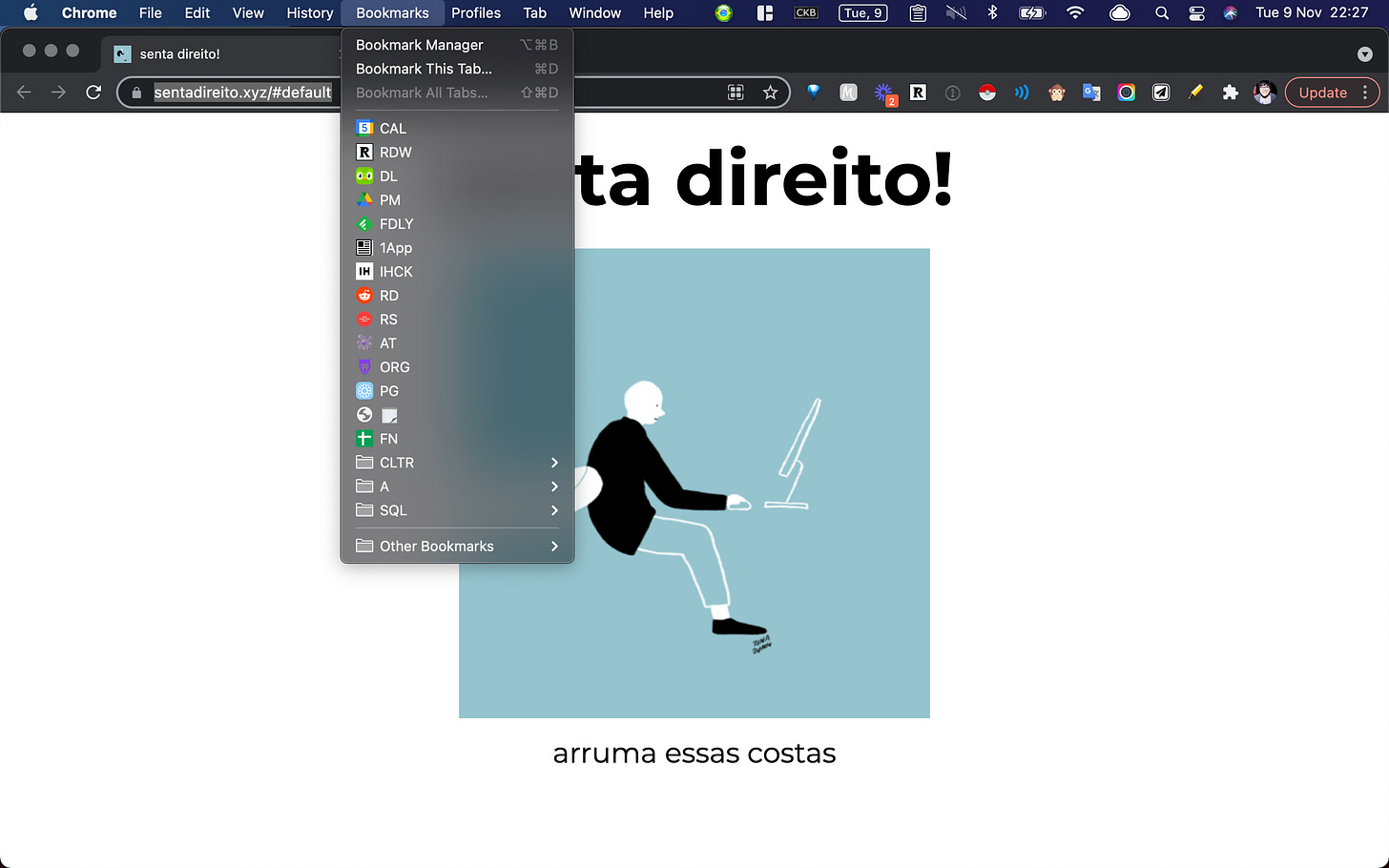This screenshot has width=1389, height=868.
Task: Open the Window menu
Action: (x=594, y=12)
